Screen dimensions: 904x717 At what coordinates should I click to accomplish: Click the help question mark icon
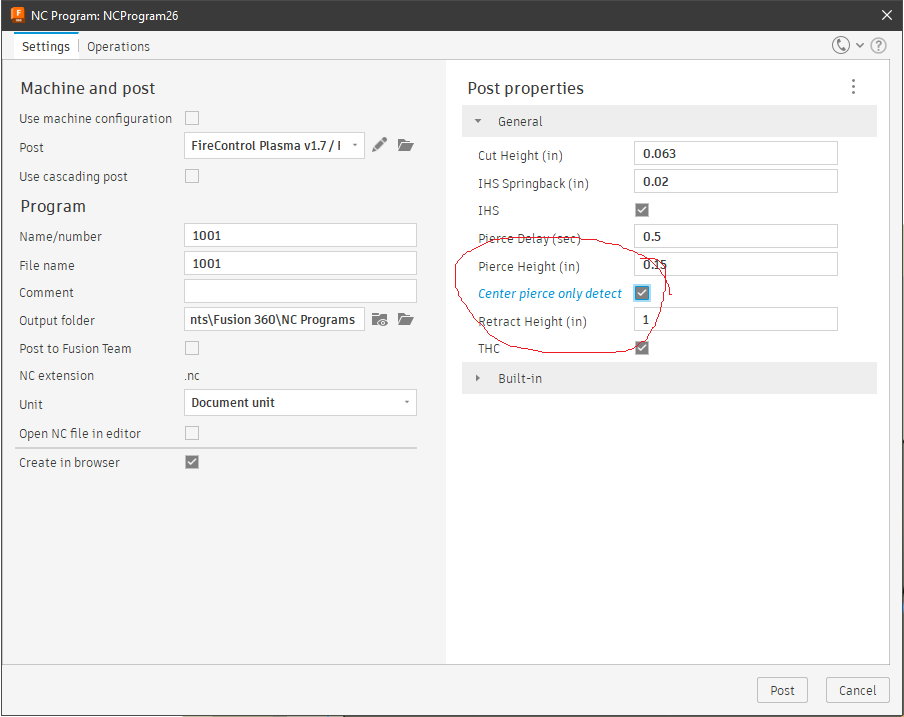click(878, 46)
